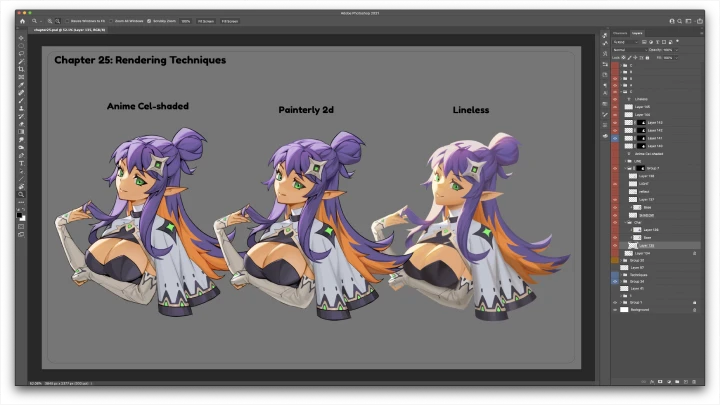Hide Layer 141 using its eye icon
720x405 pixels.
pos(615,138)
